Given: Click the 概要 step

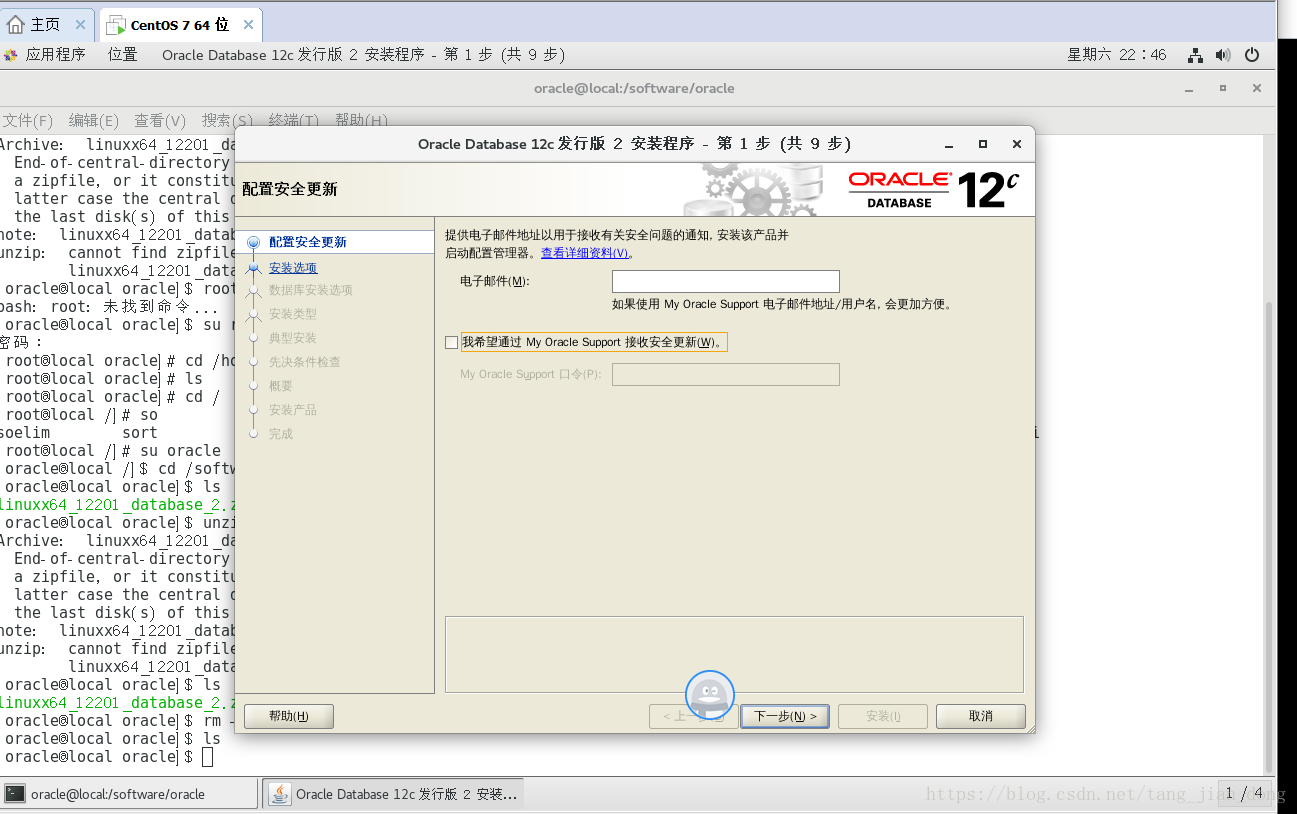Looking at the screenshot, I should [281, 386].
